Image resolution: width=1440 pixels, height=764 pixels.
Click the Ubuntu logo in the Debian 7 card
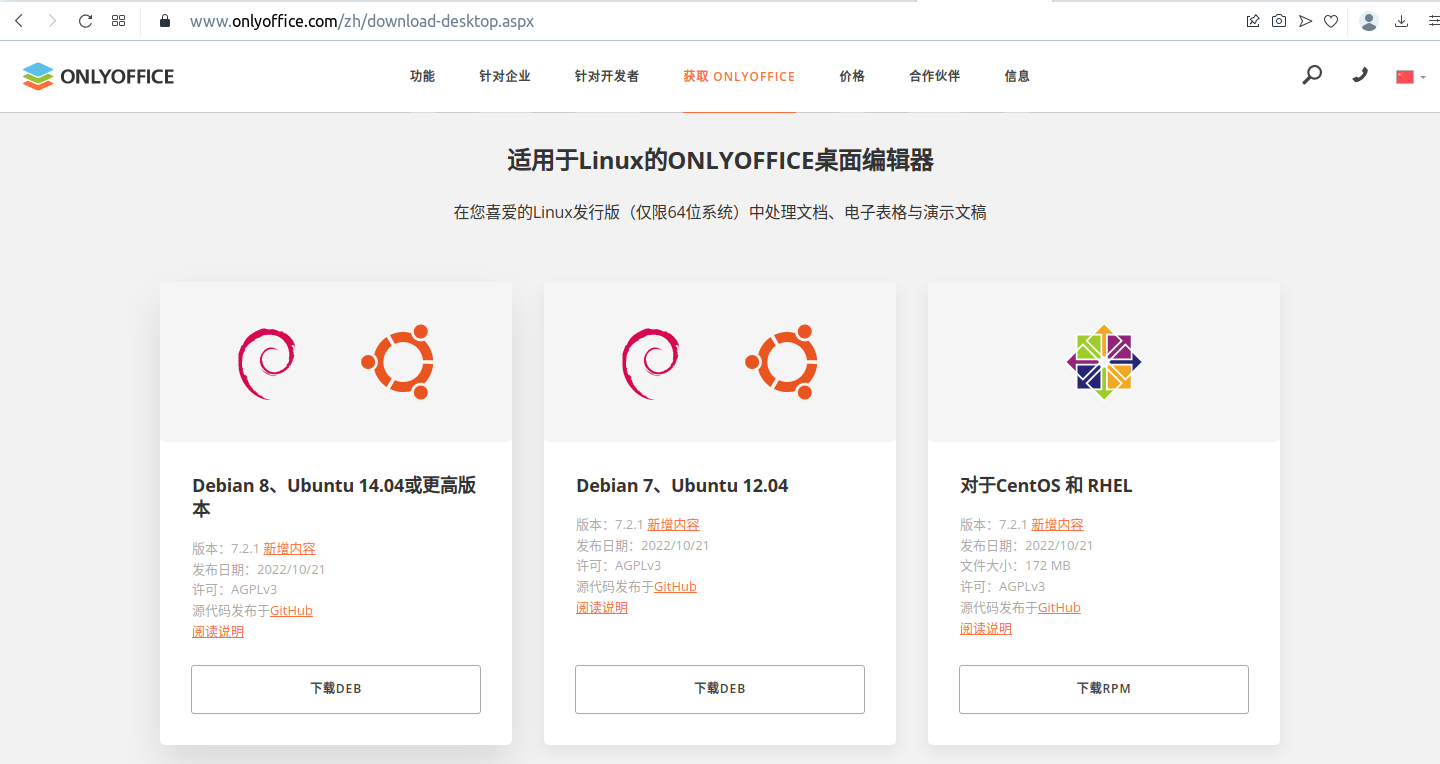click(x=782, y=362)
